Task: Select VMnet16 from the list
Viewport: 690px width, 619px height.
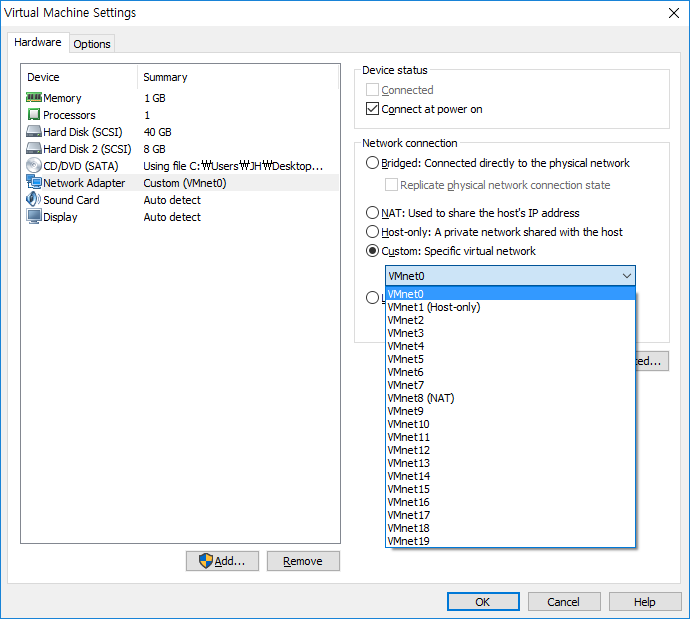Action: (510, 502)
